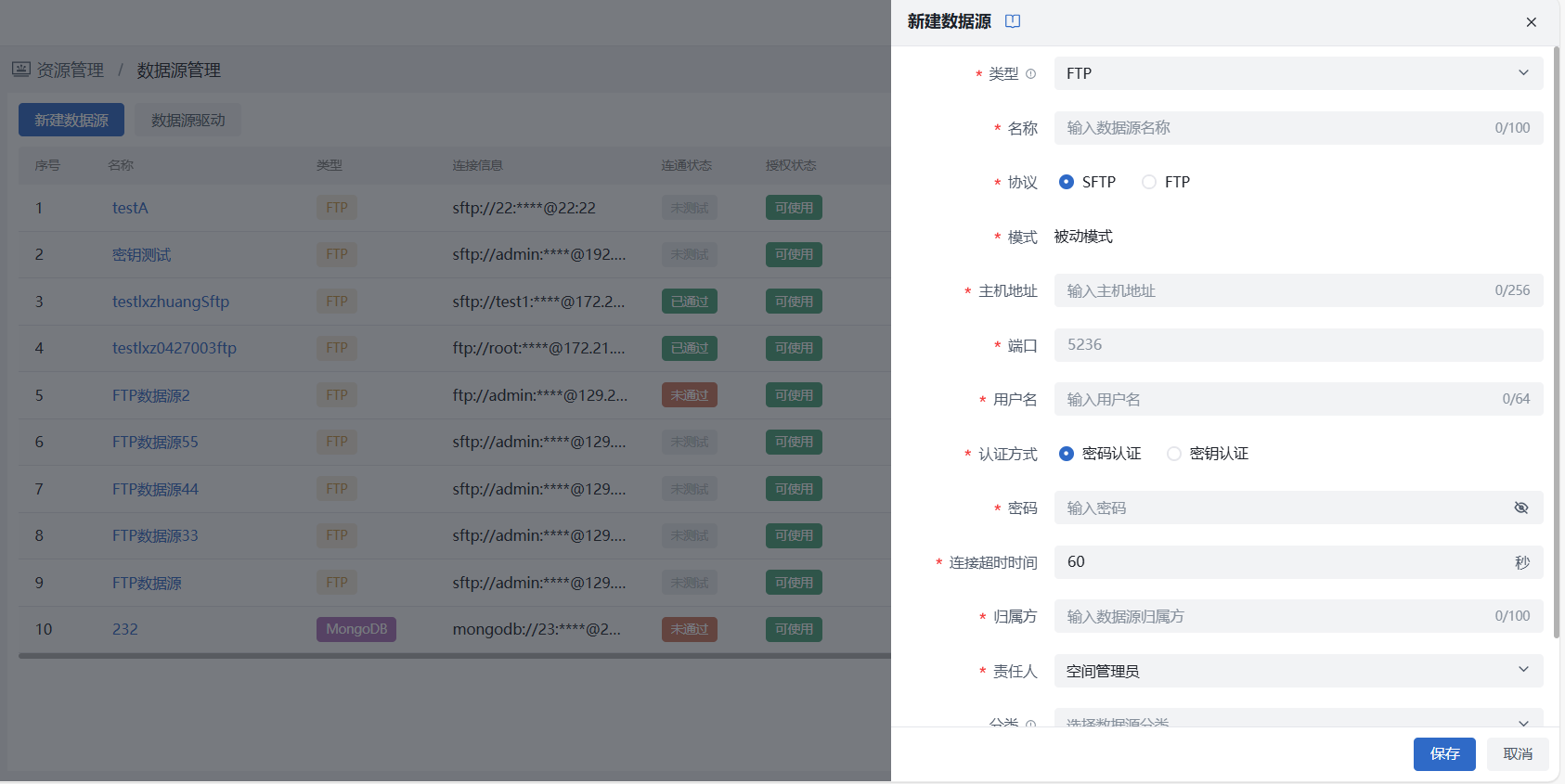Click 可使用 badge in testA row
The height and width of the screenshot is (784, 1565).
tap(794, 208)
